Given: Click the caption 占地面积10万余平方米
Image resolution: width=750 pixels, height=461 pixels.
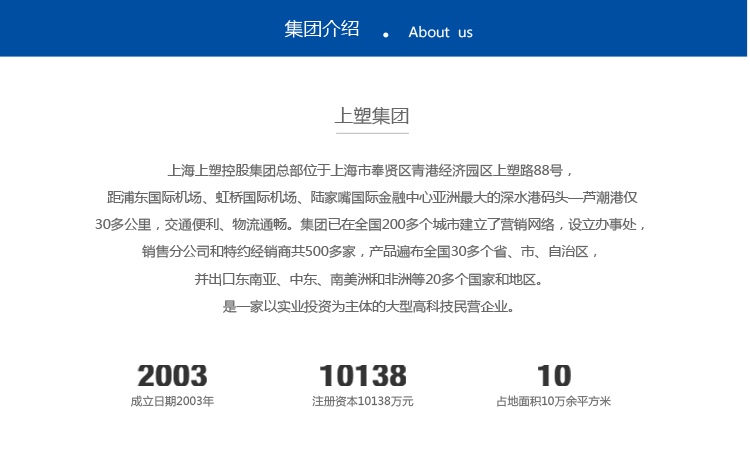Looking at the screenshot, I should (553, 401).
